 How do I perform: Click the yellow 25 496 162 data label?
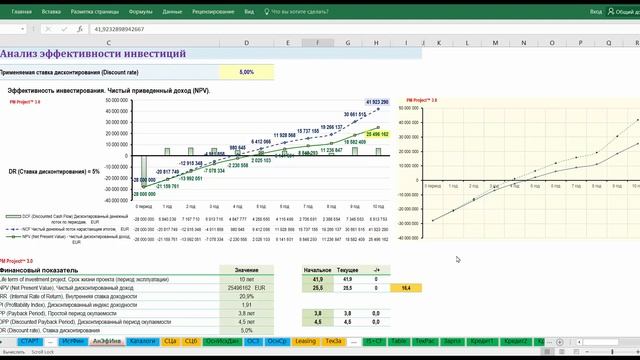click(x=377, y=134)
